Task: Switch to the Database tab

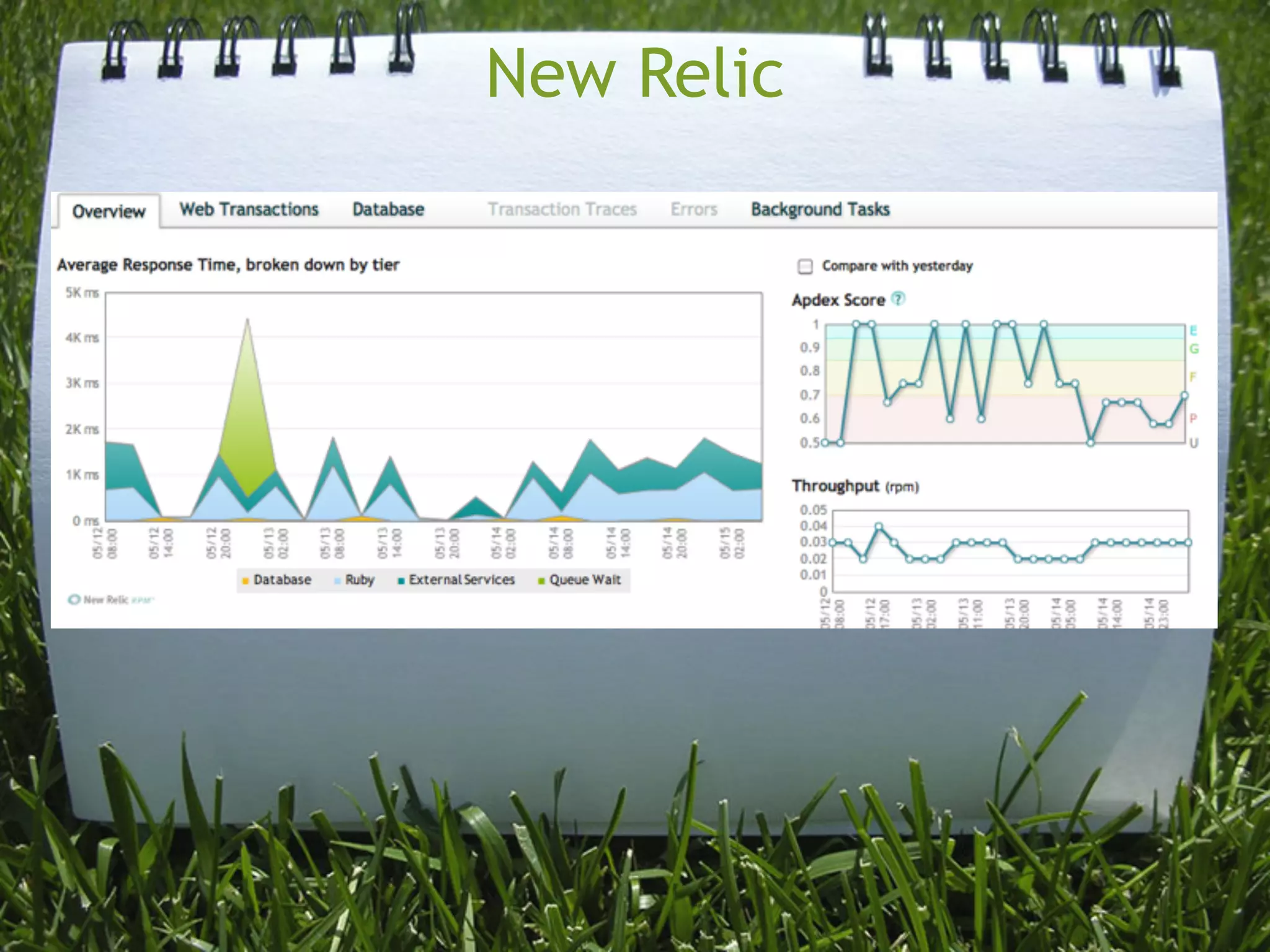Action: (388, 209)
